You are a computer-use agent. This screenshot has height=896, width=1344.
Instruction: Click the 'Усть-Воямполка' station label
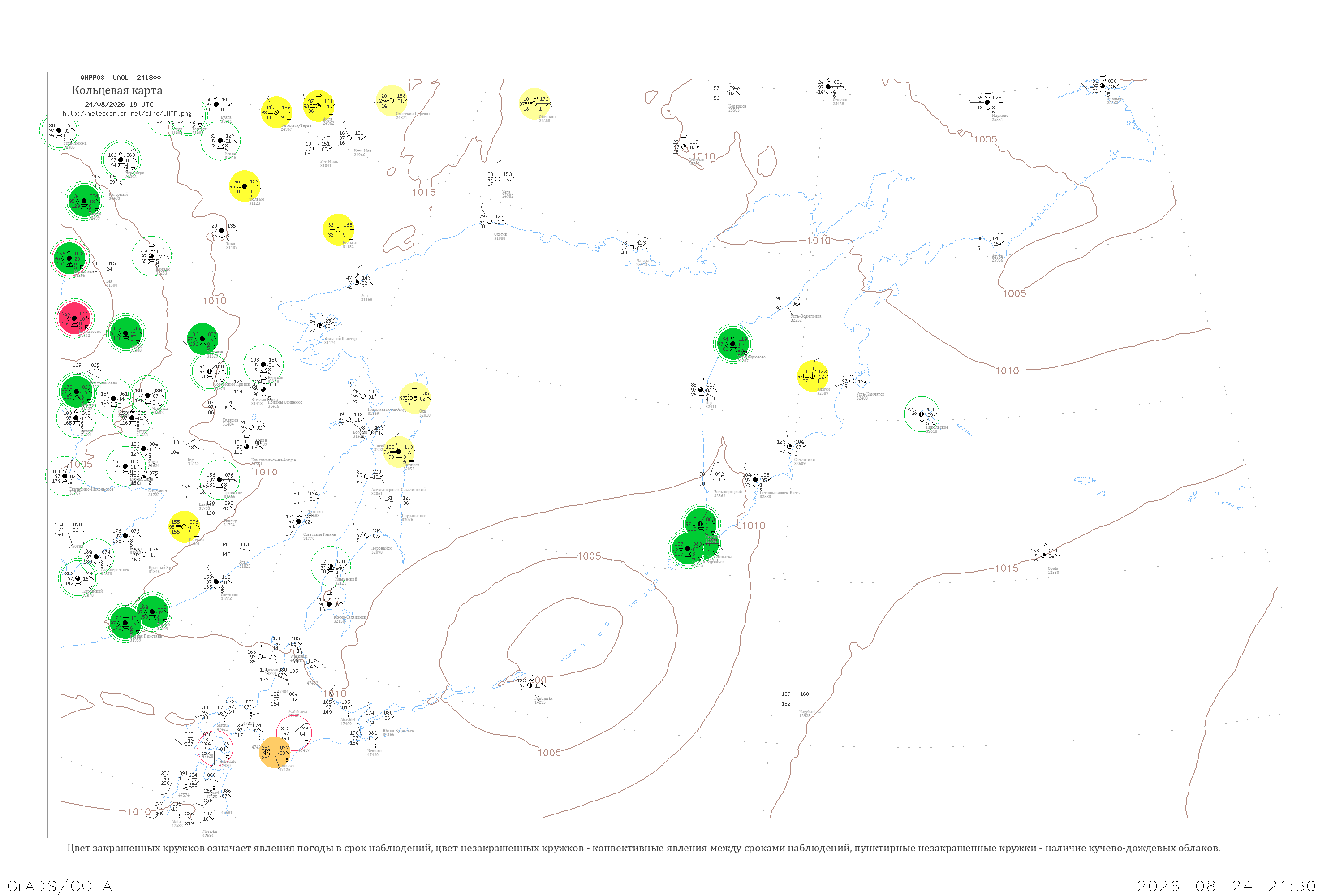[x=806, y=318]
